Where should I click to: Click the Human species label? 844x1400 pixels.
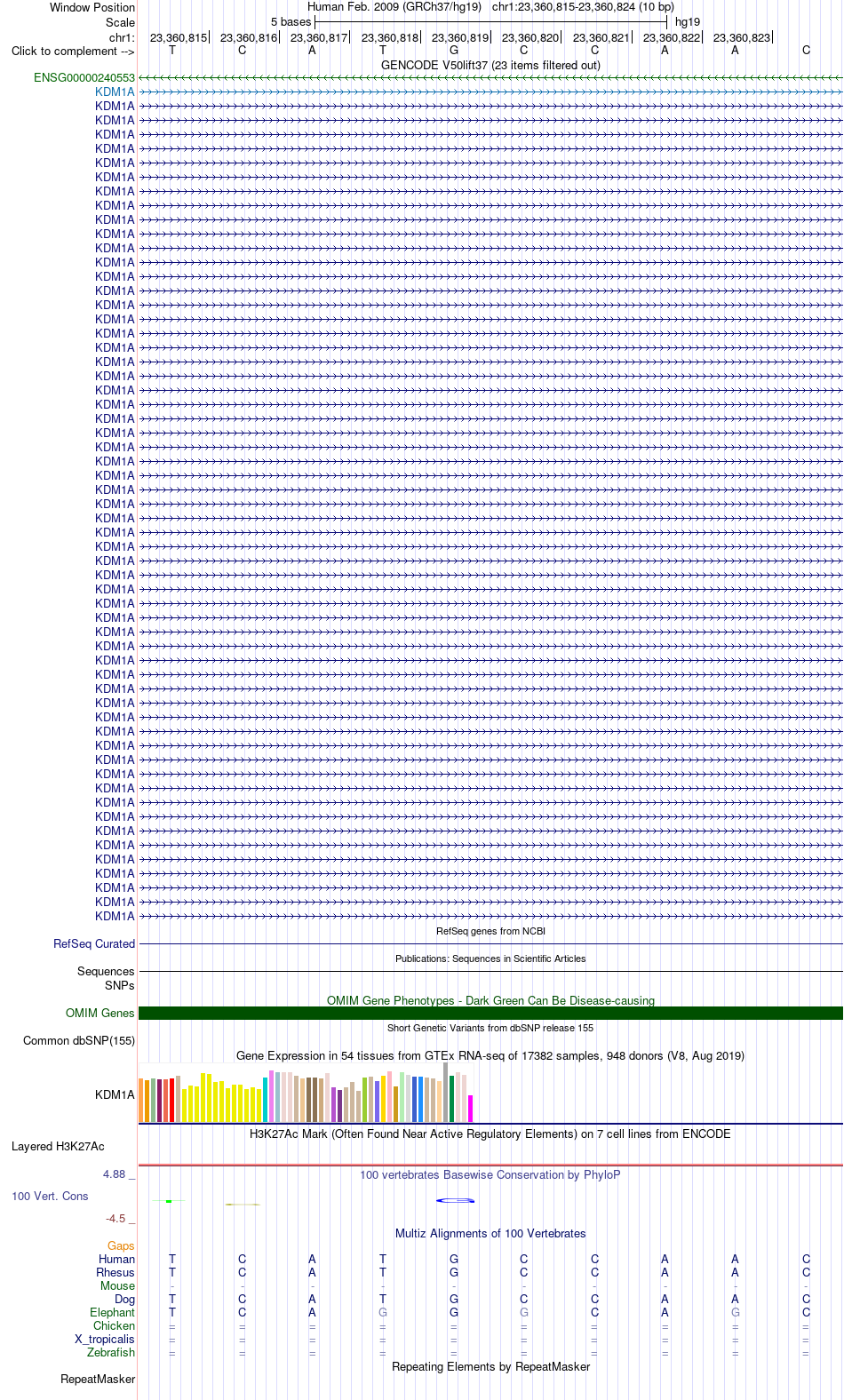117,1260
